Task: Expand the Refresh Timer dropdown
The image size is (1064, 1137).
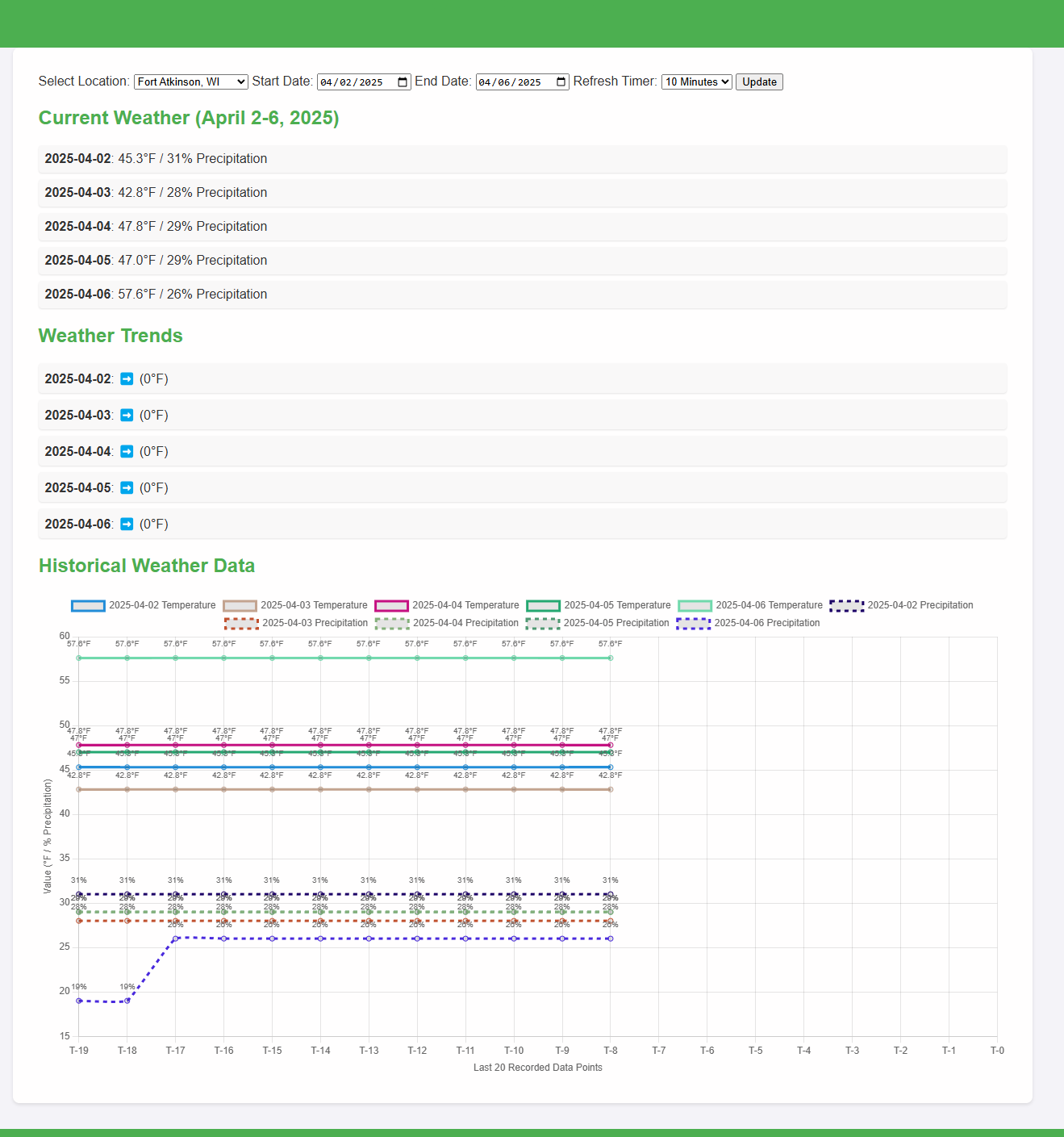Action: [696, 82]
